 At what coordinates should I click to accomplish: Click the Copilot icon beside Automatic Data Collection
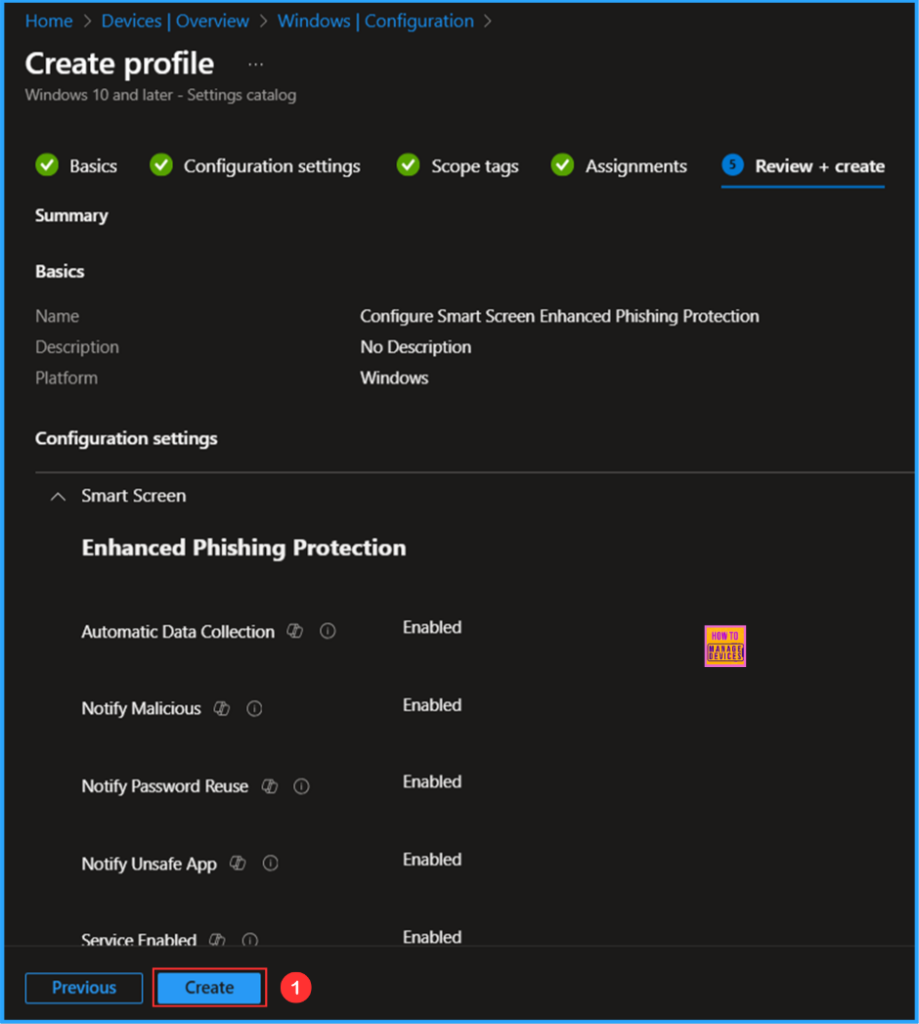295,631
